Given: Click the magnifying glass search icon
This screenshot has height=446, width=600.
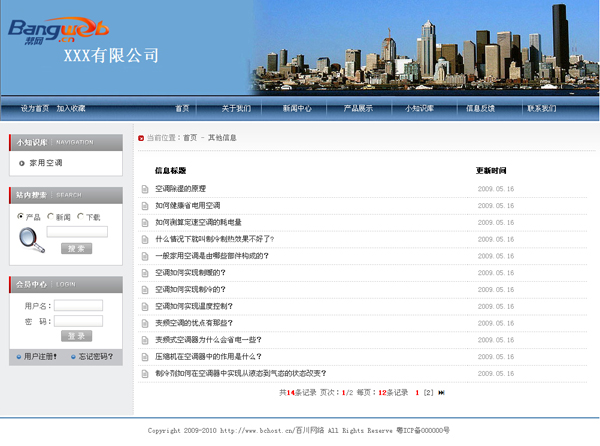Looking at the screenshot, I should (x=31, y=238).
